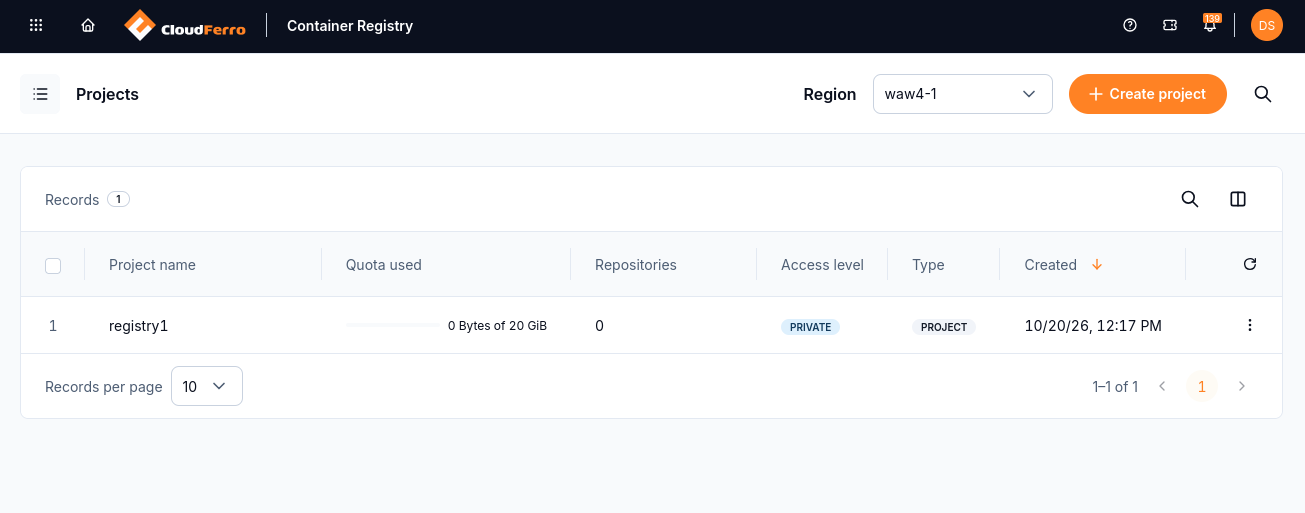Click the '0 Bytes of 20 GiB' text
Screen dimensions: 1305x513
click(497, 326)
